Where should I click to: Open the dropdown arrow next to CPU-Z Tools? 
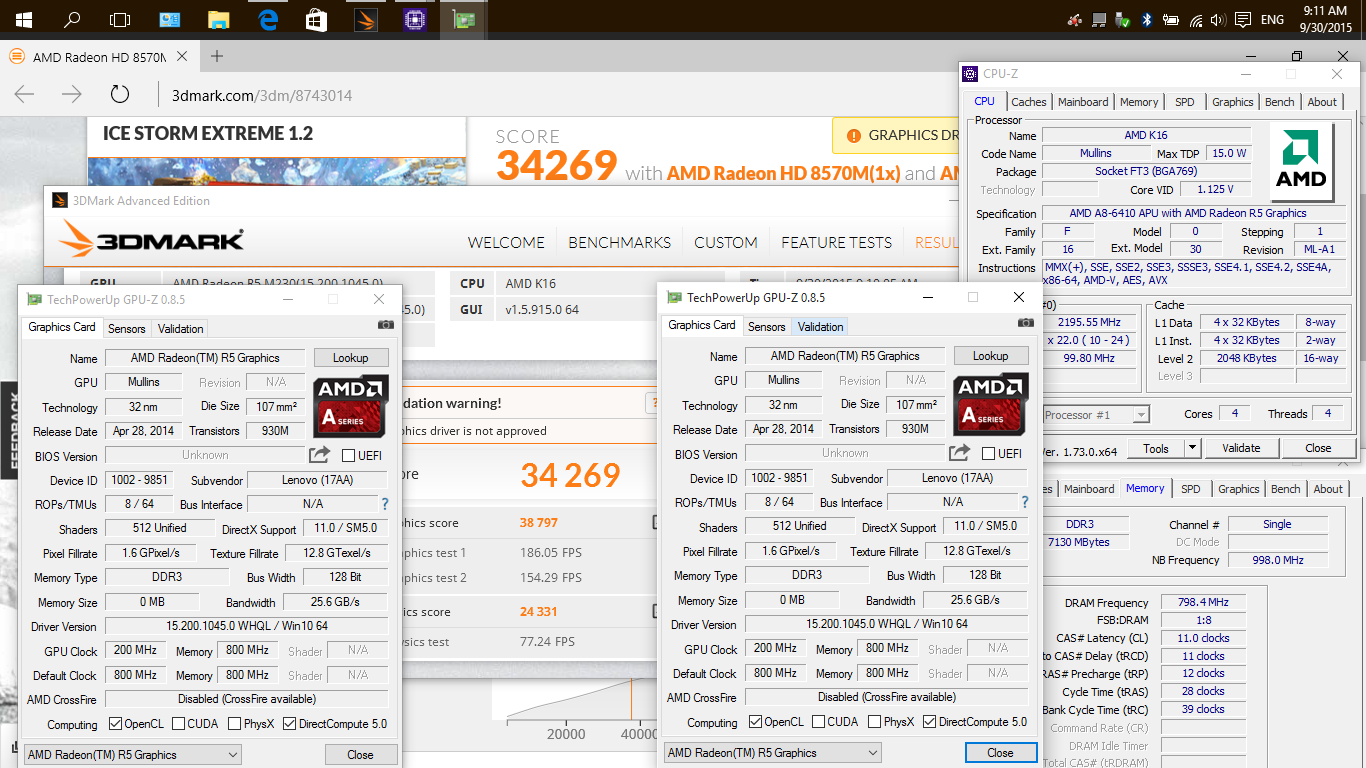pos(1192,448)
